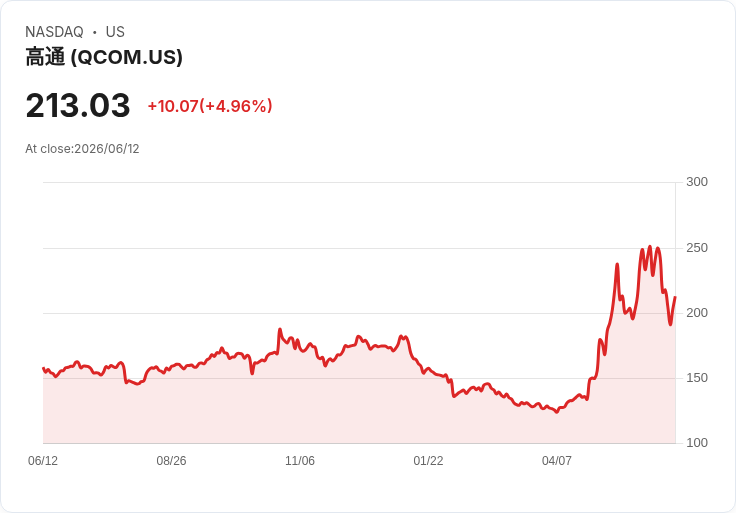Click the first 240 spike before the 250 peaks
Screen dimensions: 736x513
617,264
